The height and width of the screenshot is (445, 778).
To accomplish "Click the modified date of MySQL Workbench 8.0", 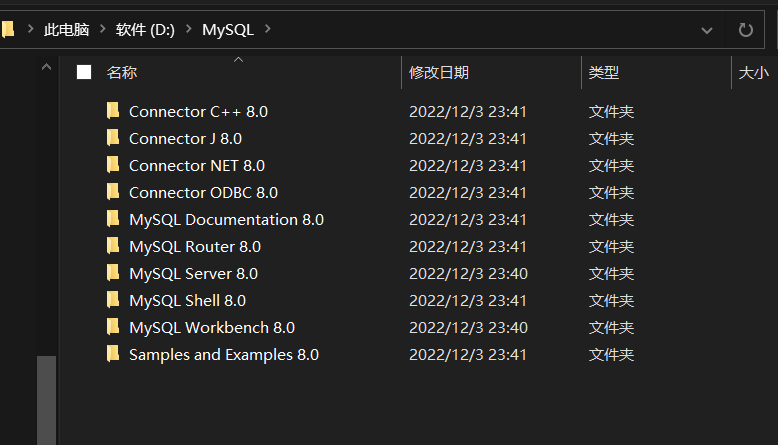I will click(x=468, y=328).
